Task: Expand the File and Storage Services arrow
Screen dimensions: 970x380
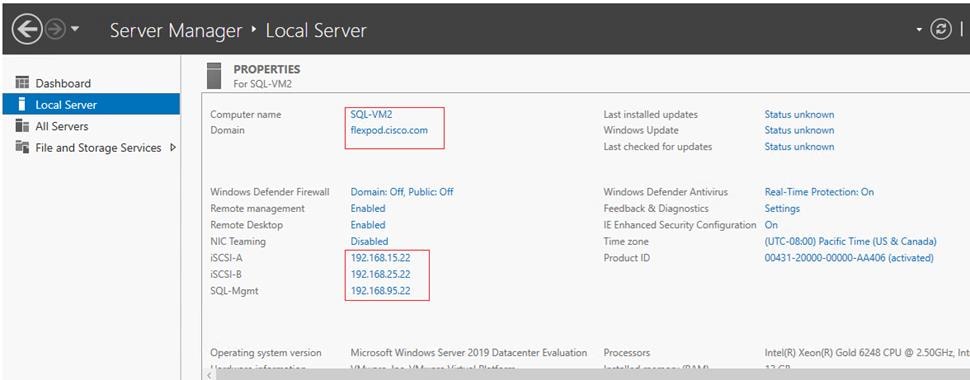Action: 173,147
